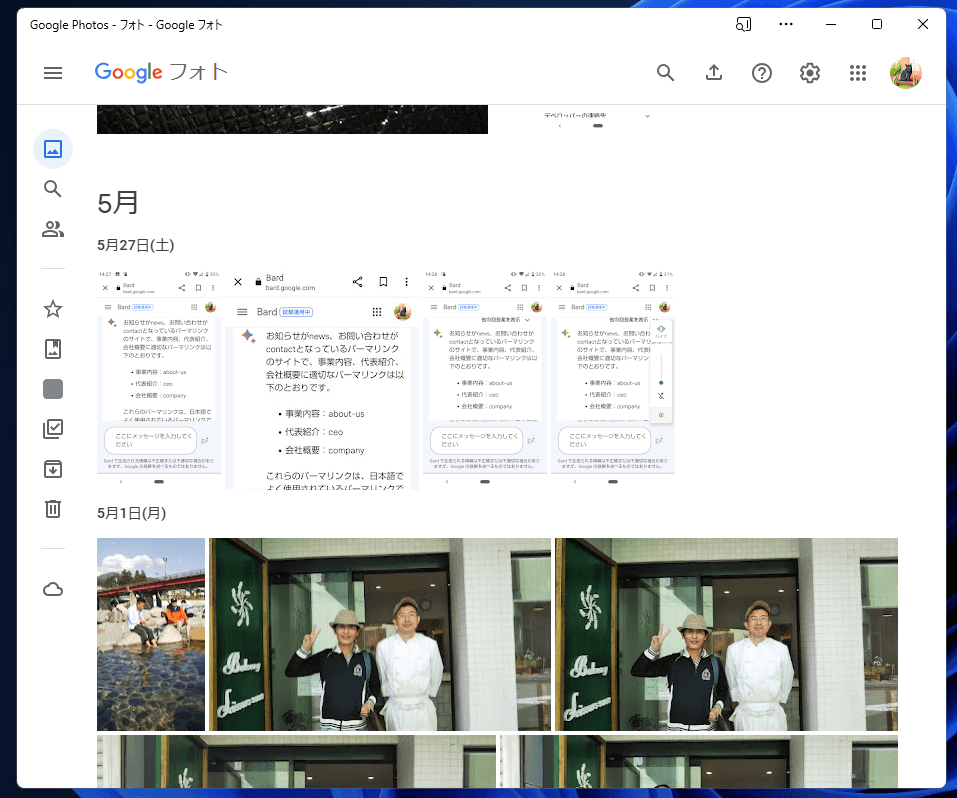
Task: Click the gray square sidebar icon
Action: (53, 389)
